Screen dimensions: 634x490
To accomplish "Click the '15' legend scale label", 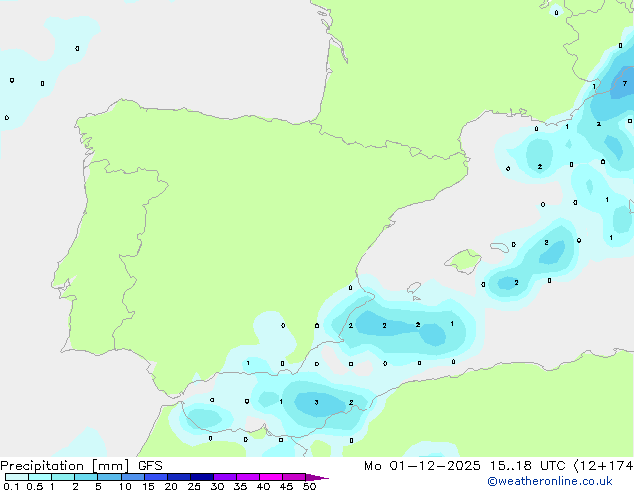I will 148,486.
